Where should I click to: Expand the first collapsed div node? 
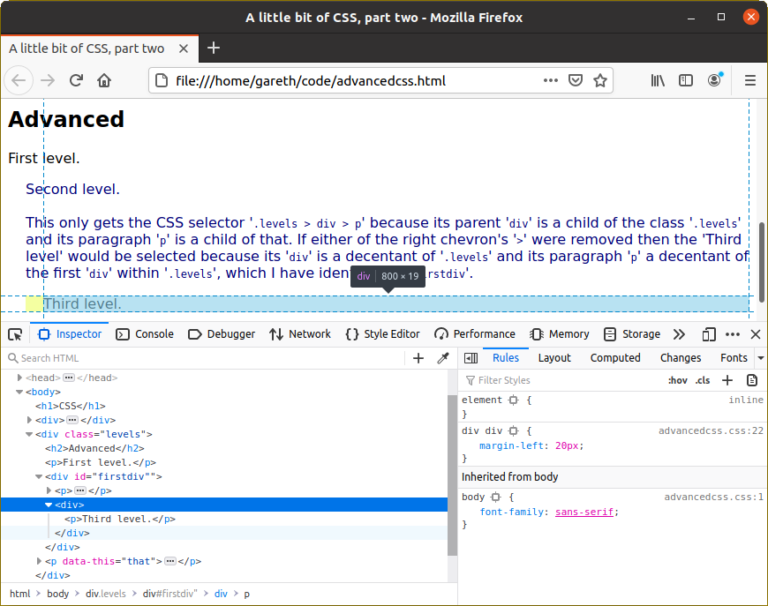[29, 420]
